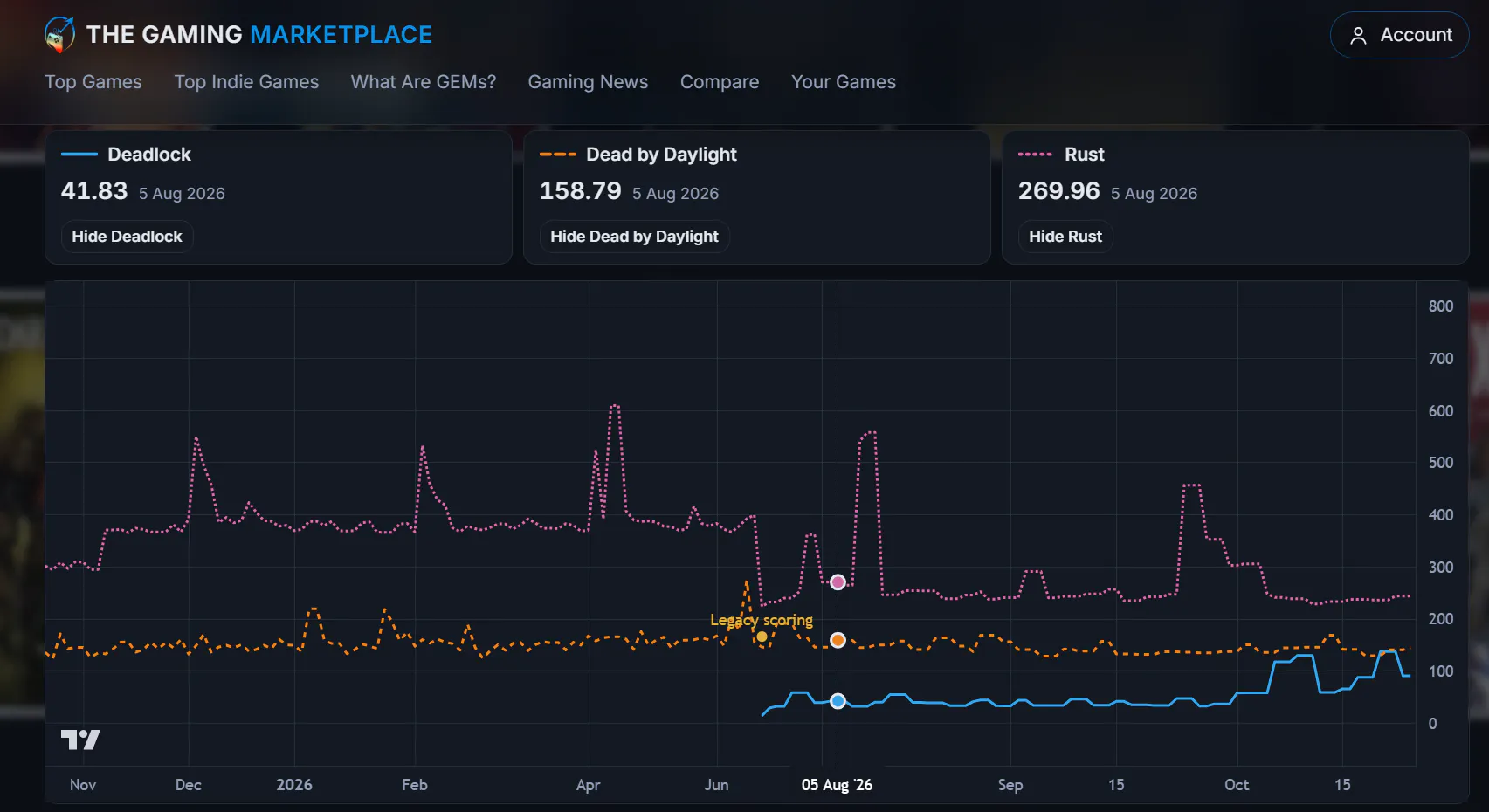Click the orange Dead by Daylight legend line
This screenshot has width=1489, height=812.
pyautogui.click(x=558, y=155)
